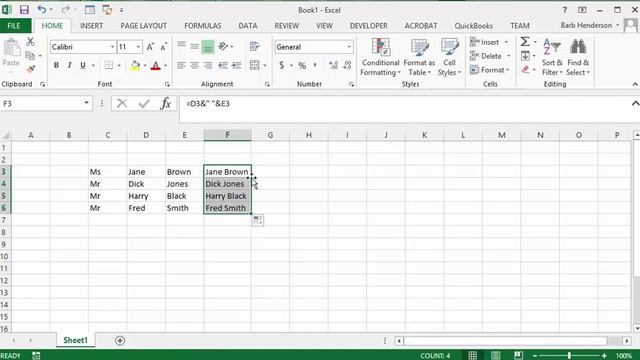Toggle bottom vertical alignment

[208, 47]
